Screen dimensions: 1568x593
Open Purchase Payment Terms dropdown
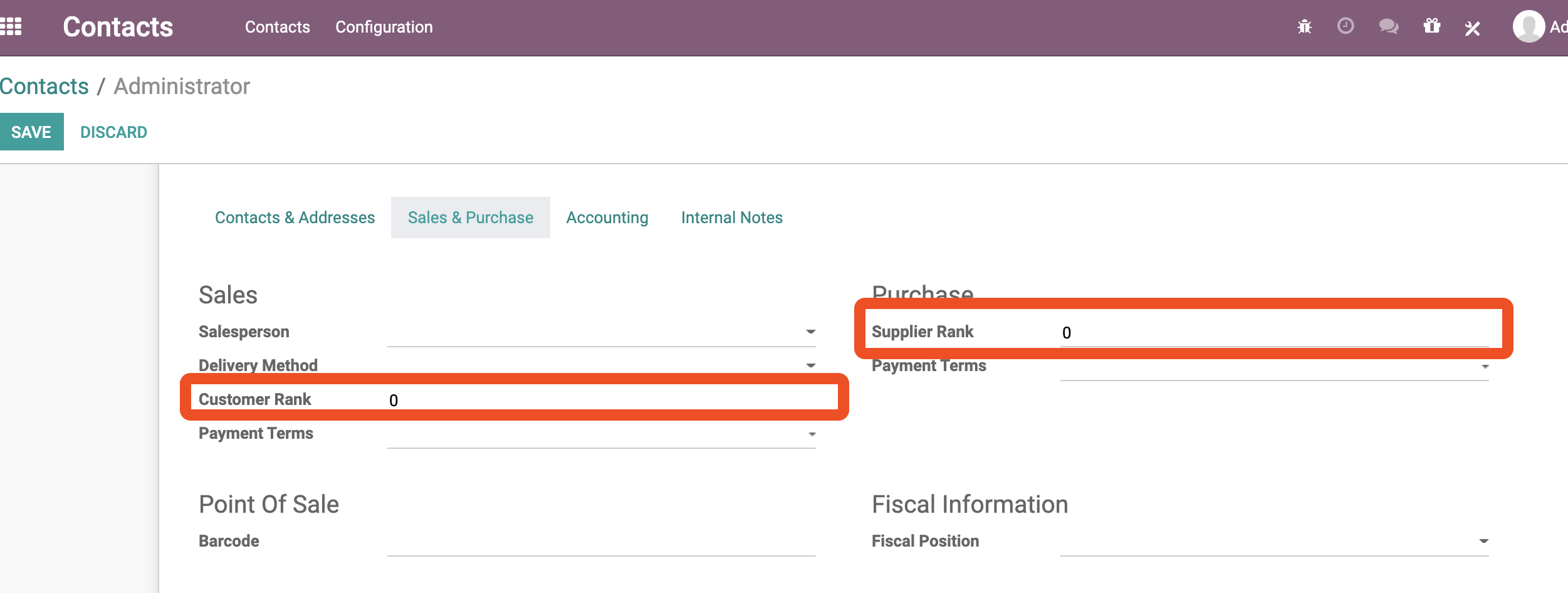pos(1274,367)
